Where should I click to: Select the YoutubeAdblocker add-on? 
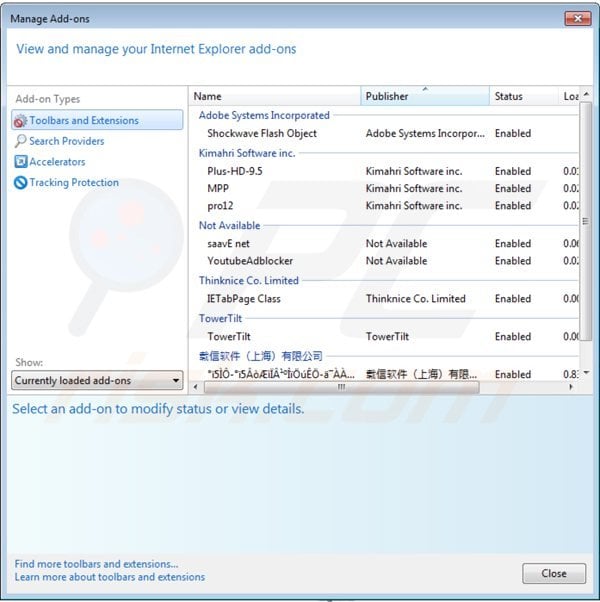(384, 261)
